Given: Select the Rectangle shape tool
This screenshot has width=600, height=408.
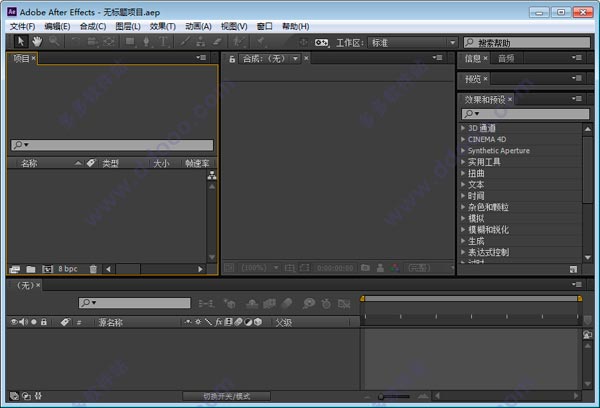Looking at the screenshot, I should point(130,41).
